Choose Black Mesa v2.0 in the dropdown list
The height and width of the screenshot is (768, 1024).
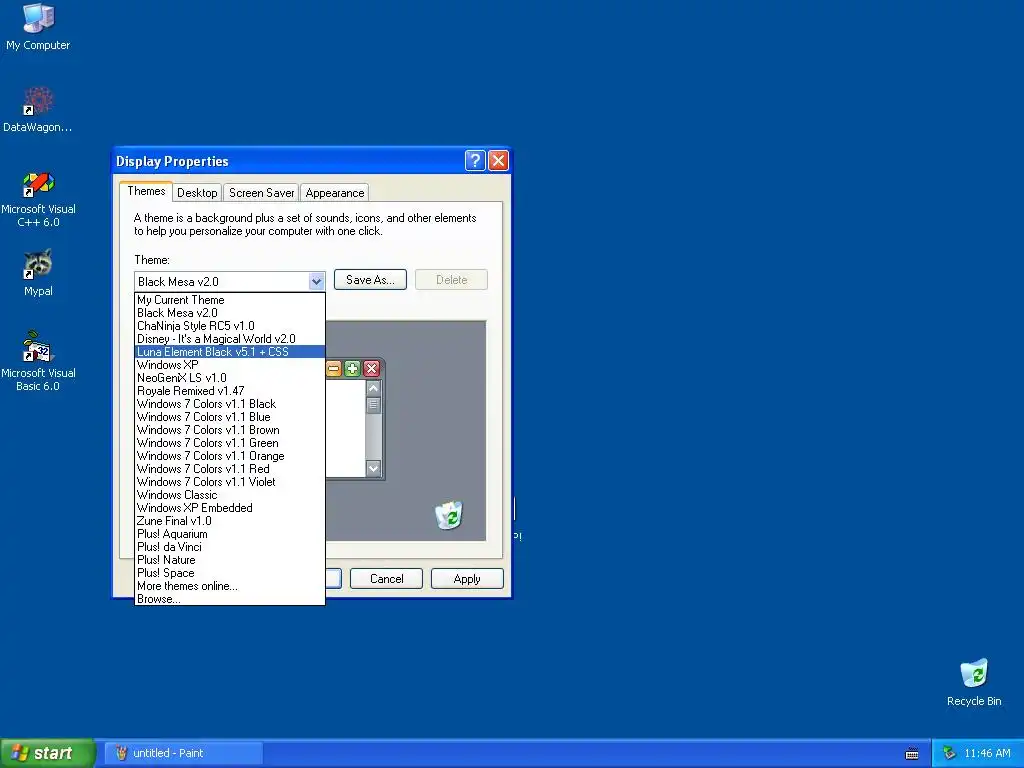(x=230, y=313)
